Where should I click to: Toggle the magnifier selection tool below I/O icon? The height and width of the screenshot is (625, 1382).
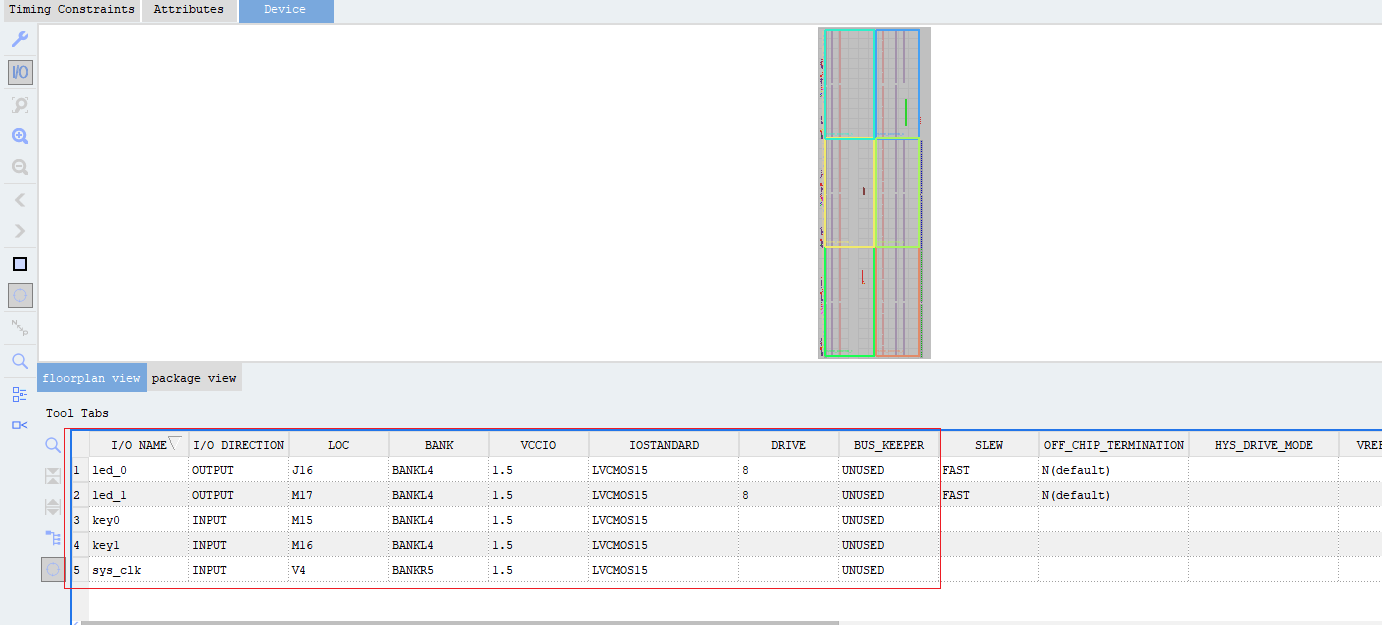tap(19, 104)
